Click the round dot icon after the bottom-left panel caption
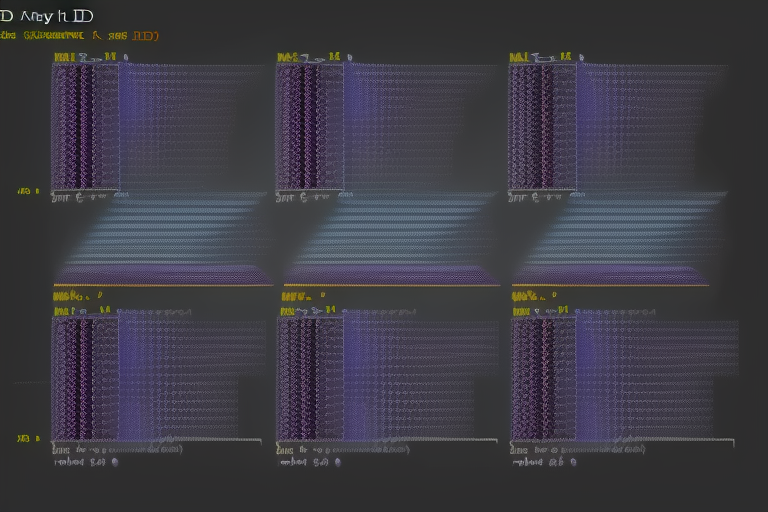The image size is (768, 512). click(x=114, y=463)
